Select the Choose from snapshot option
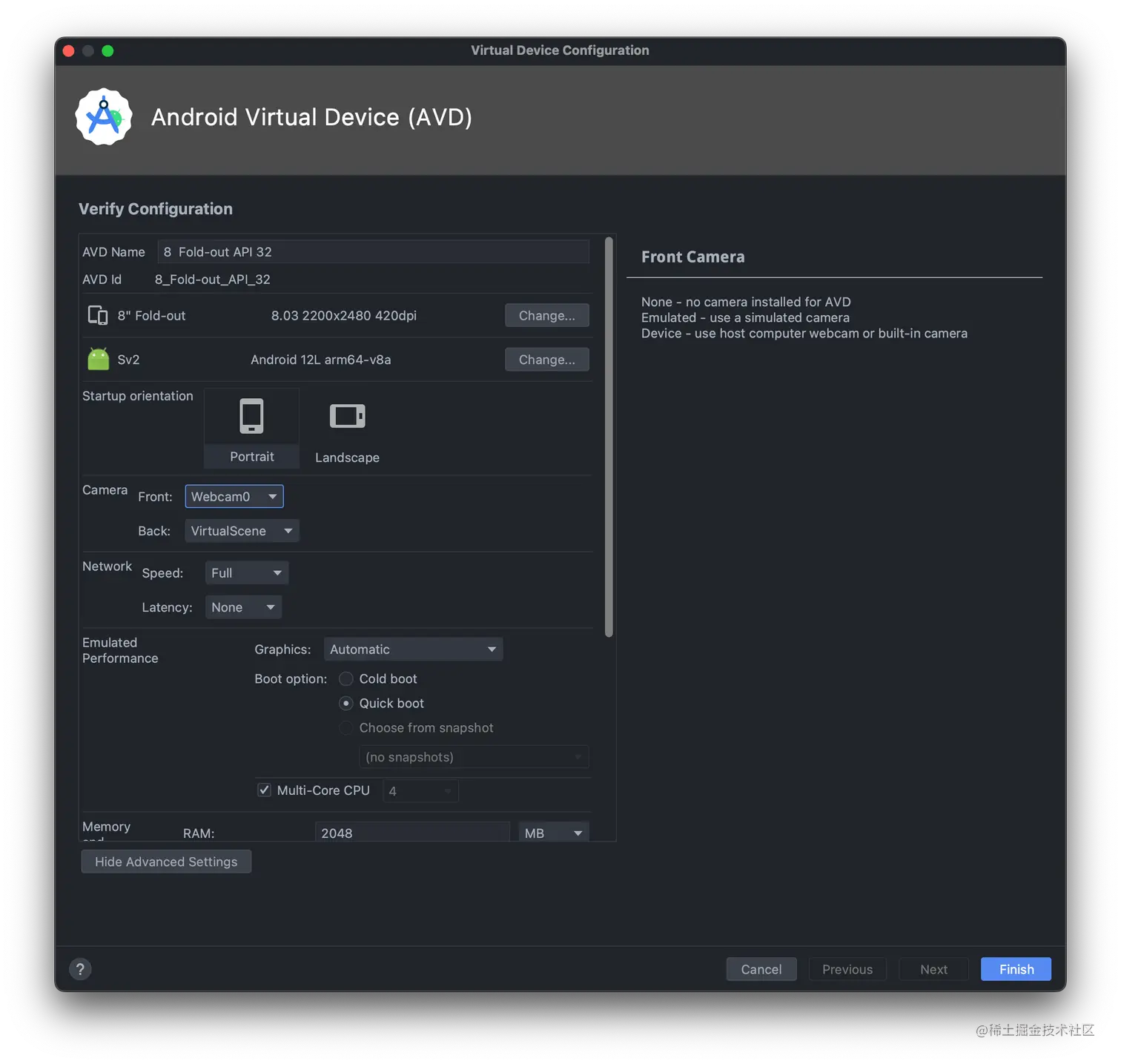Screen dimensions: 1121x1064 [x=345, y=727]
